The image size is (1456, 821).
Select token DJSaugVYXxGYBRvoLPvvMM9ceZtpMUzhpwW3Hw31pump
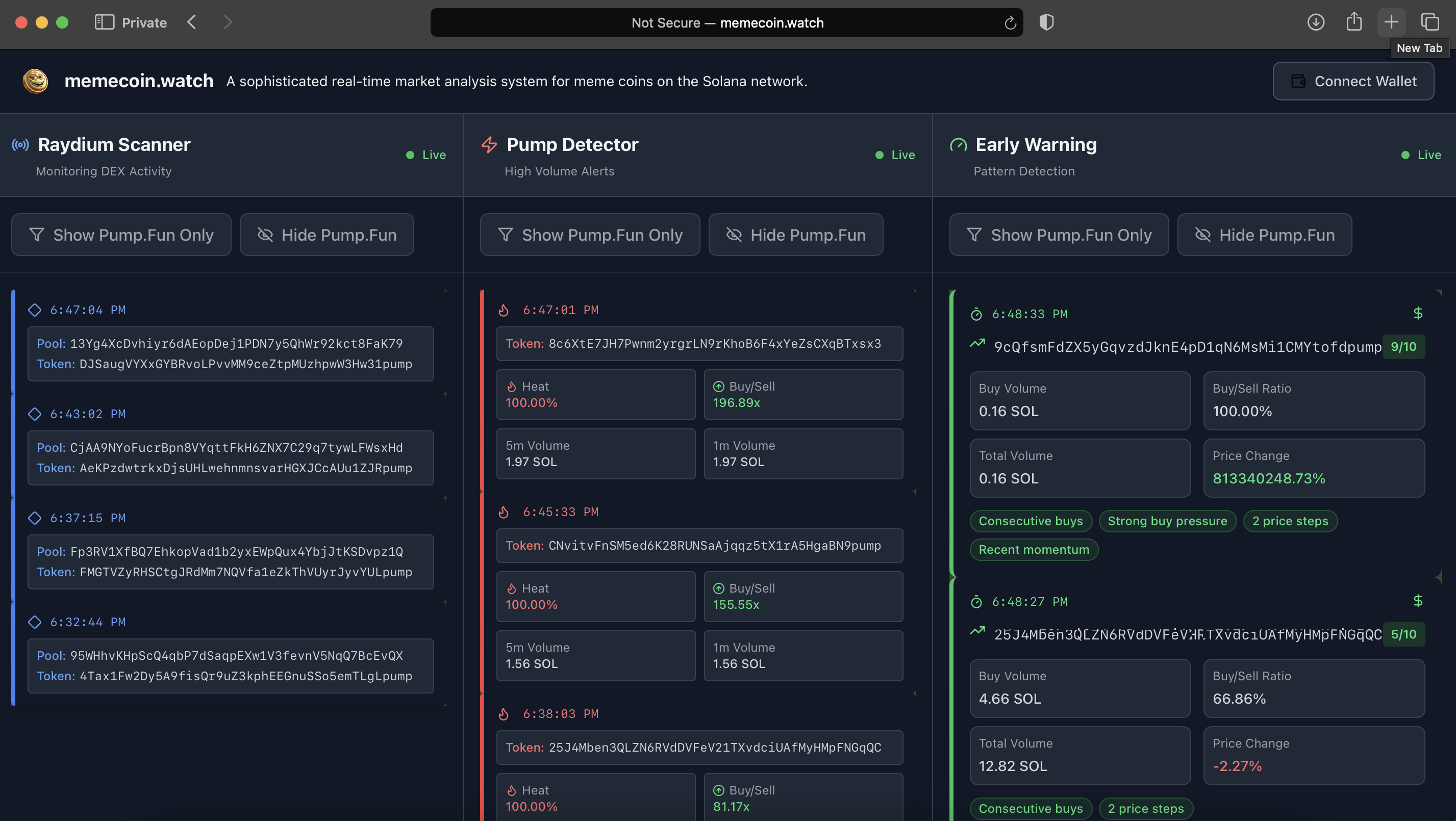coord(246,364)
